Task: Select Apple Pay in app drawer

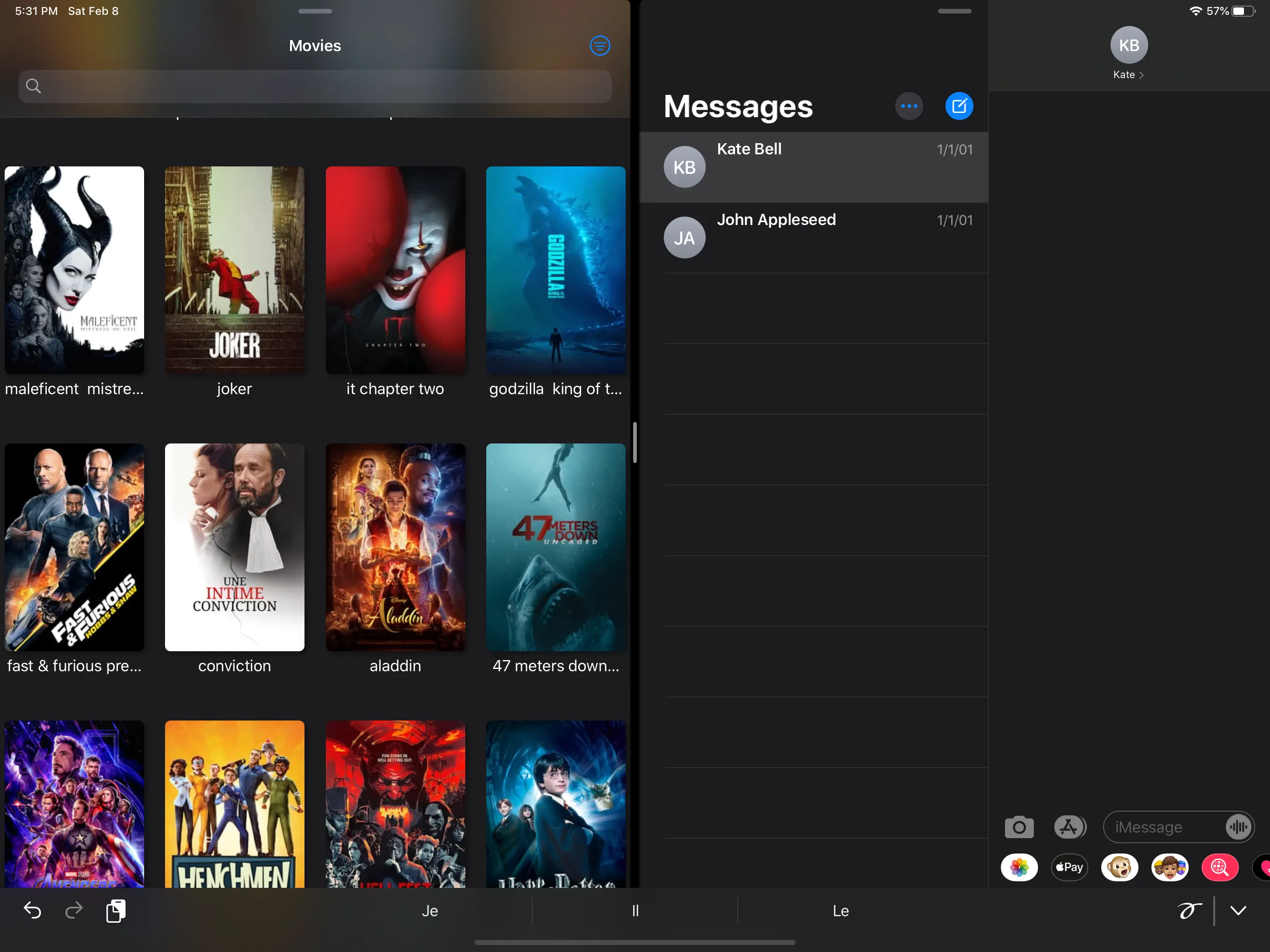Action: [x=1069, y=867]
